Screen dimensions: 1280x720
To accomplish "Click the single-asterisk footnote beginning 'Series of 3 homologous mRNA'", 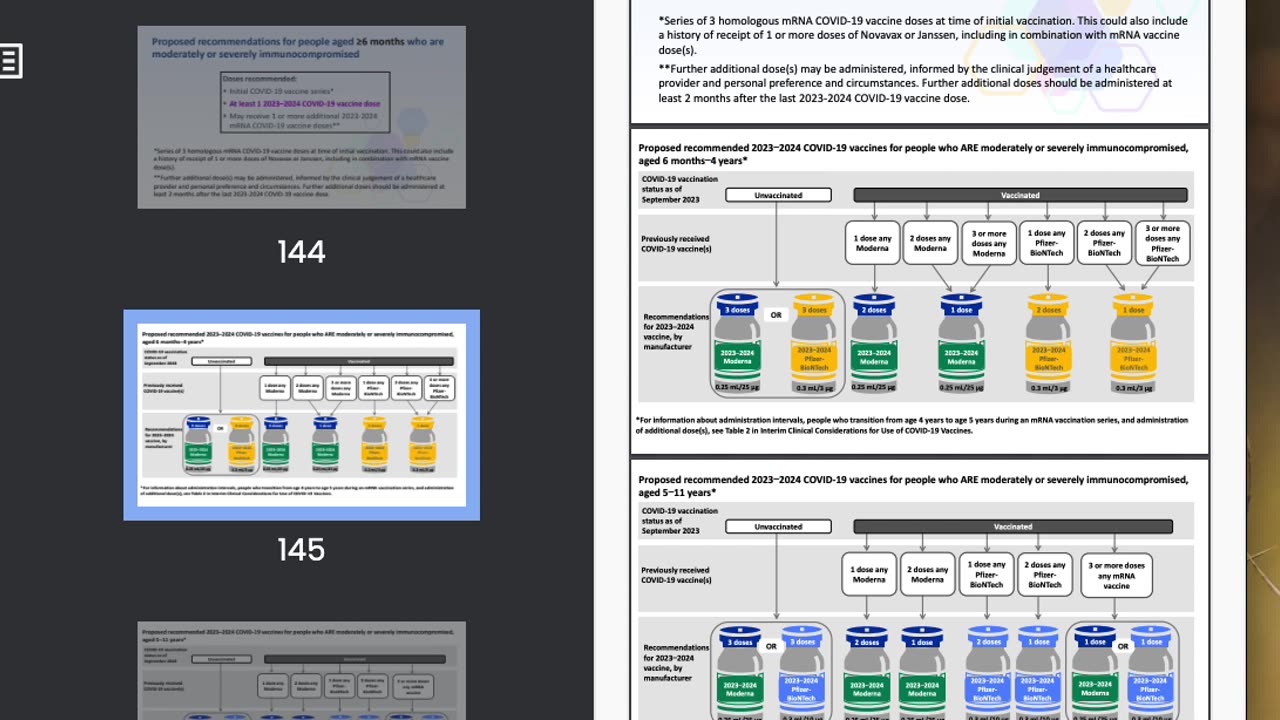I will [922, 35].
